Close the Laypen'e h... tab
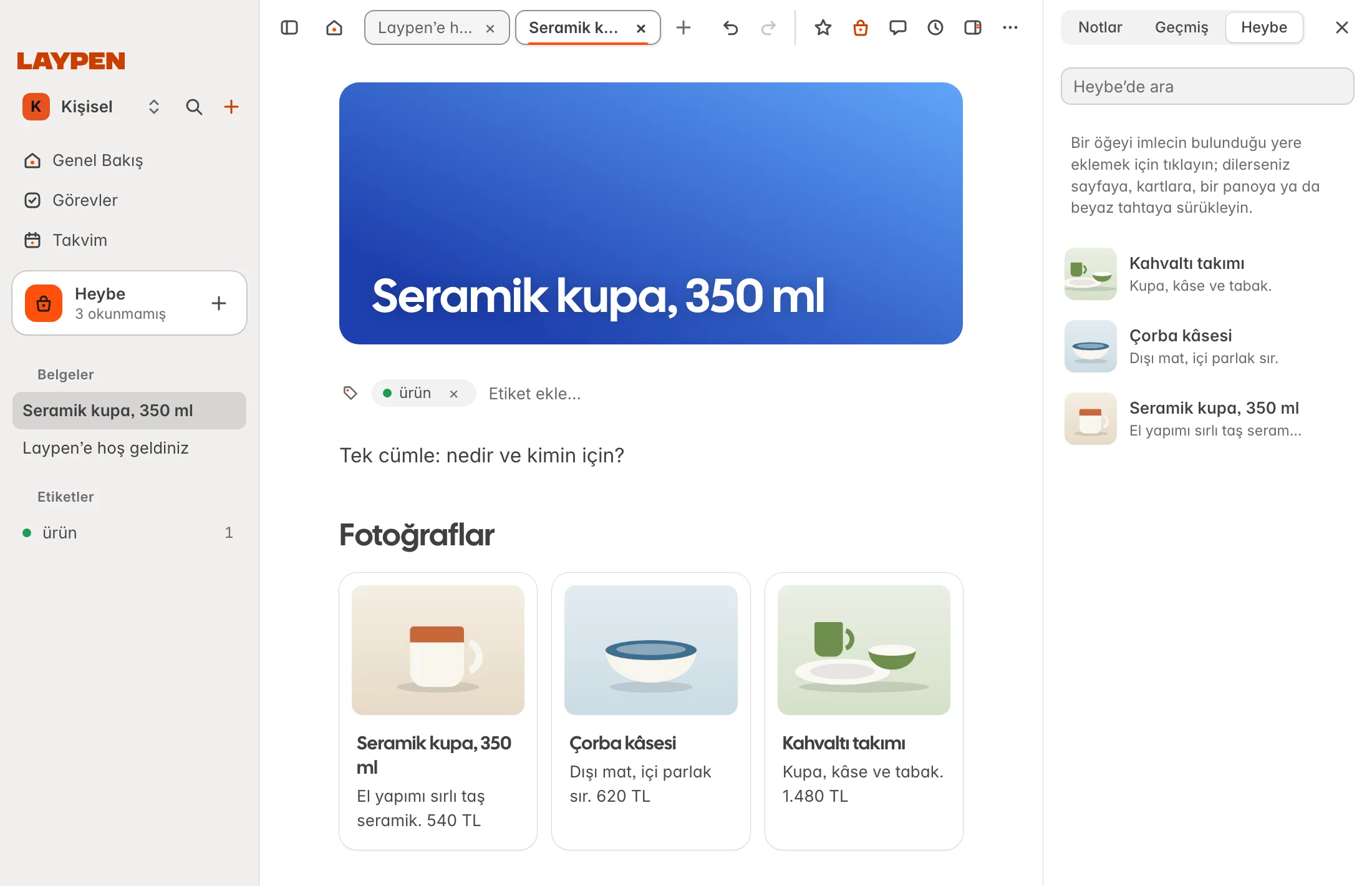The height and width of the screenshot is (886, 1372). pyautogui.click(x=490, y=28)
